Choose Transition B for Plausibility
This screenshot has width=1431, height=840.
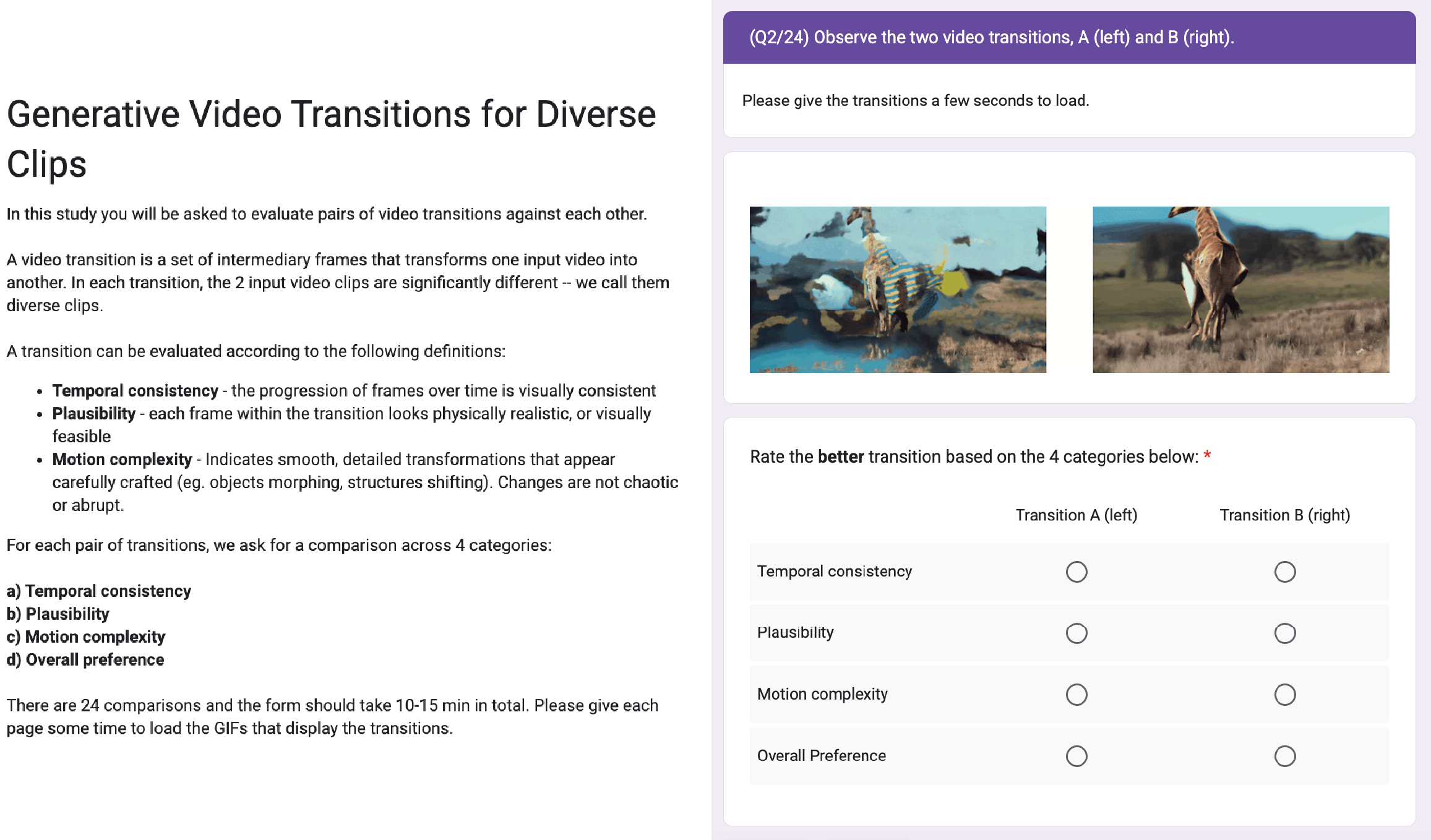tap(1284, 633)
